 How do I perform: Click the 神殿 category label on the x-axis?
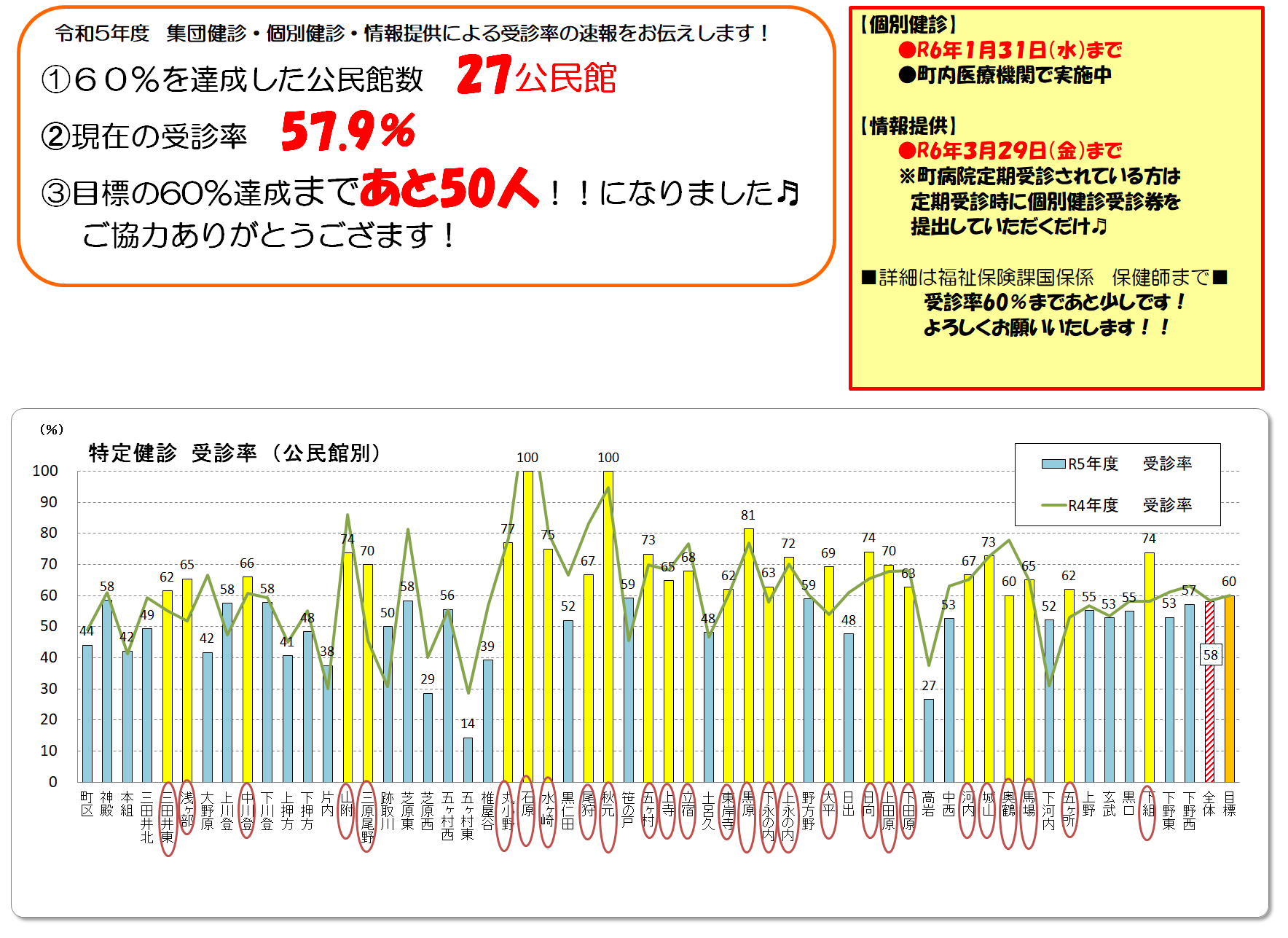tap(107, 804)
